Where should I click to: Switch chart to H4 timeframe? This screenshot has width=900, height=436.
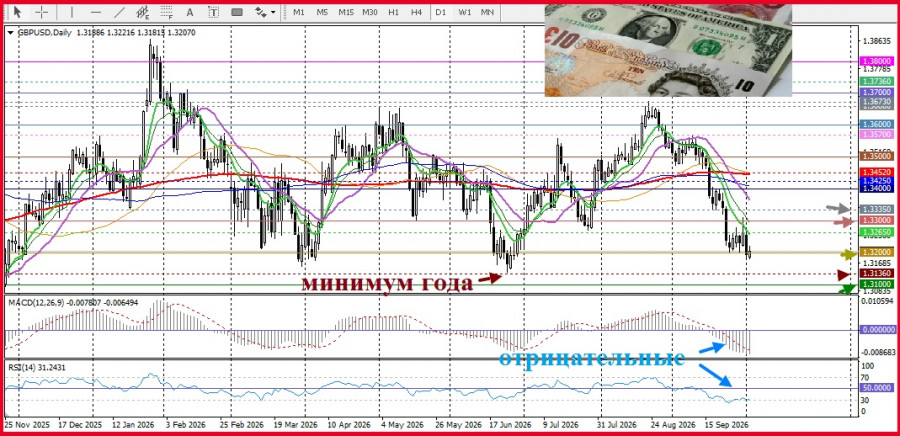point(417,12)
